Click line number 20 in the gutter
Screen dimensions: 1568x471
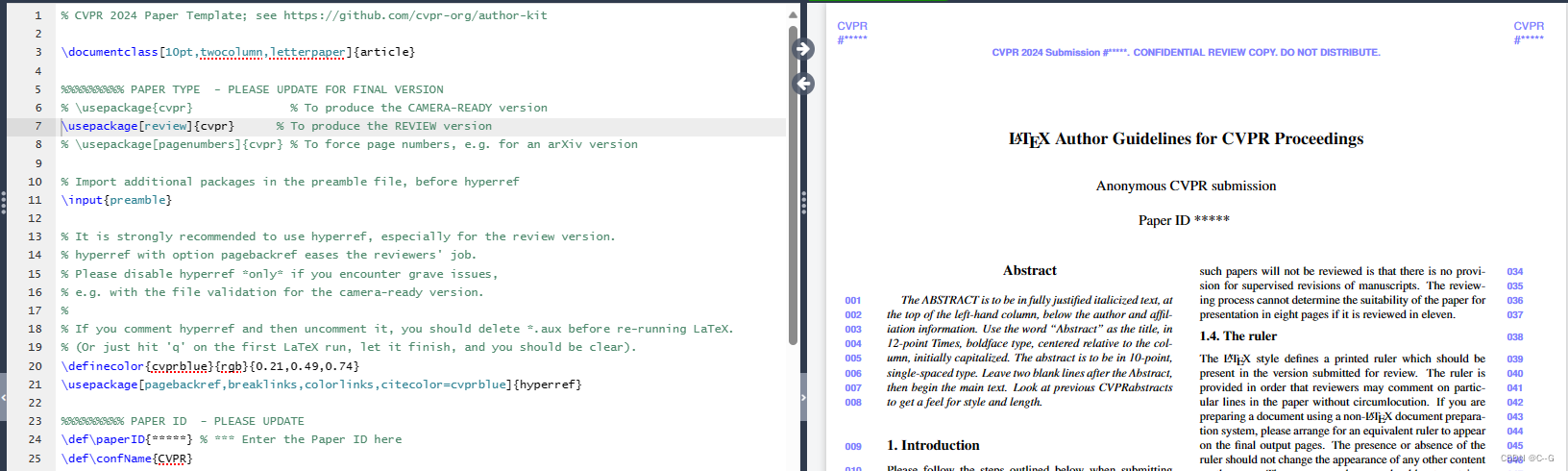point(36,366)
